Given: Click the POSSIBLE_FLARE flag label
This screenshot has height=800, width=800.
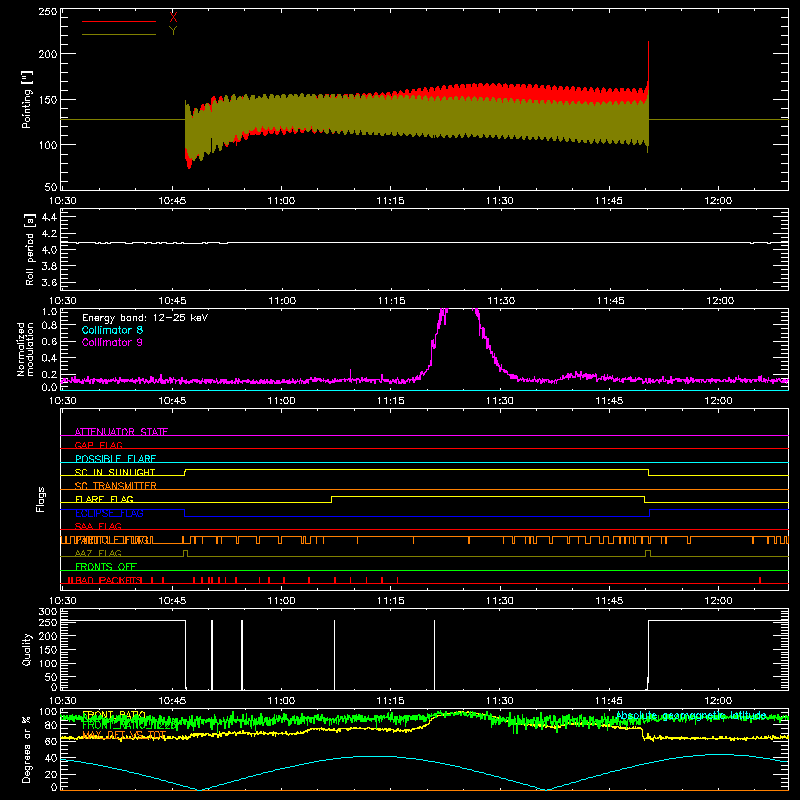Looking at the screenshot, I should point(115,459).
